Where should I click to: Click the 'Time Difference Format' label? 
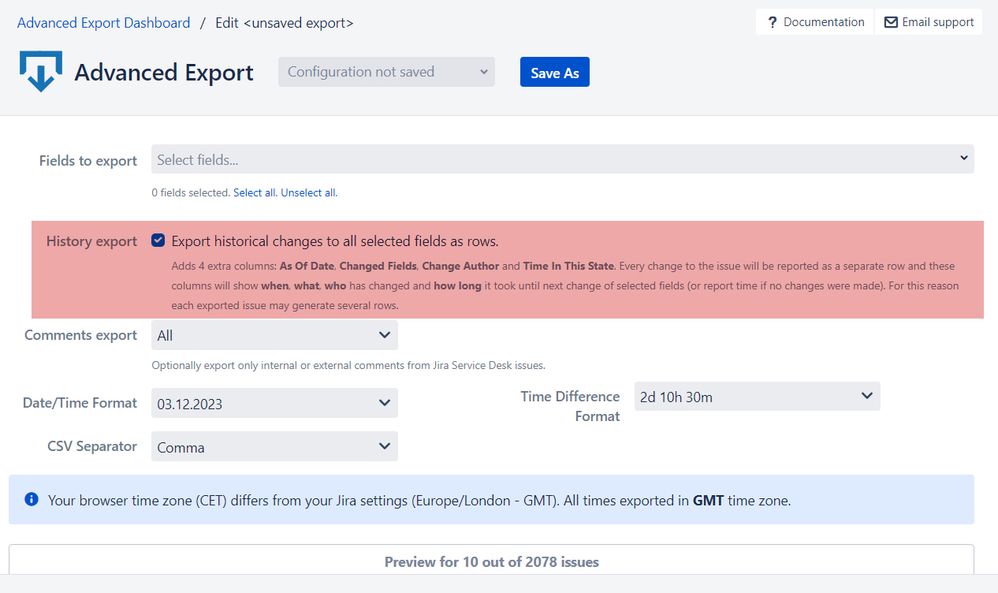pos(570,406)
